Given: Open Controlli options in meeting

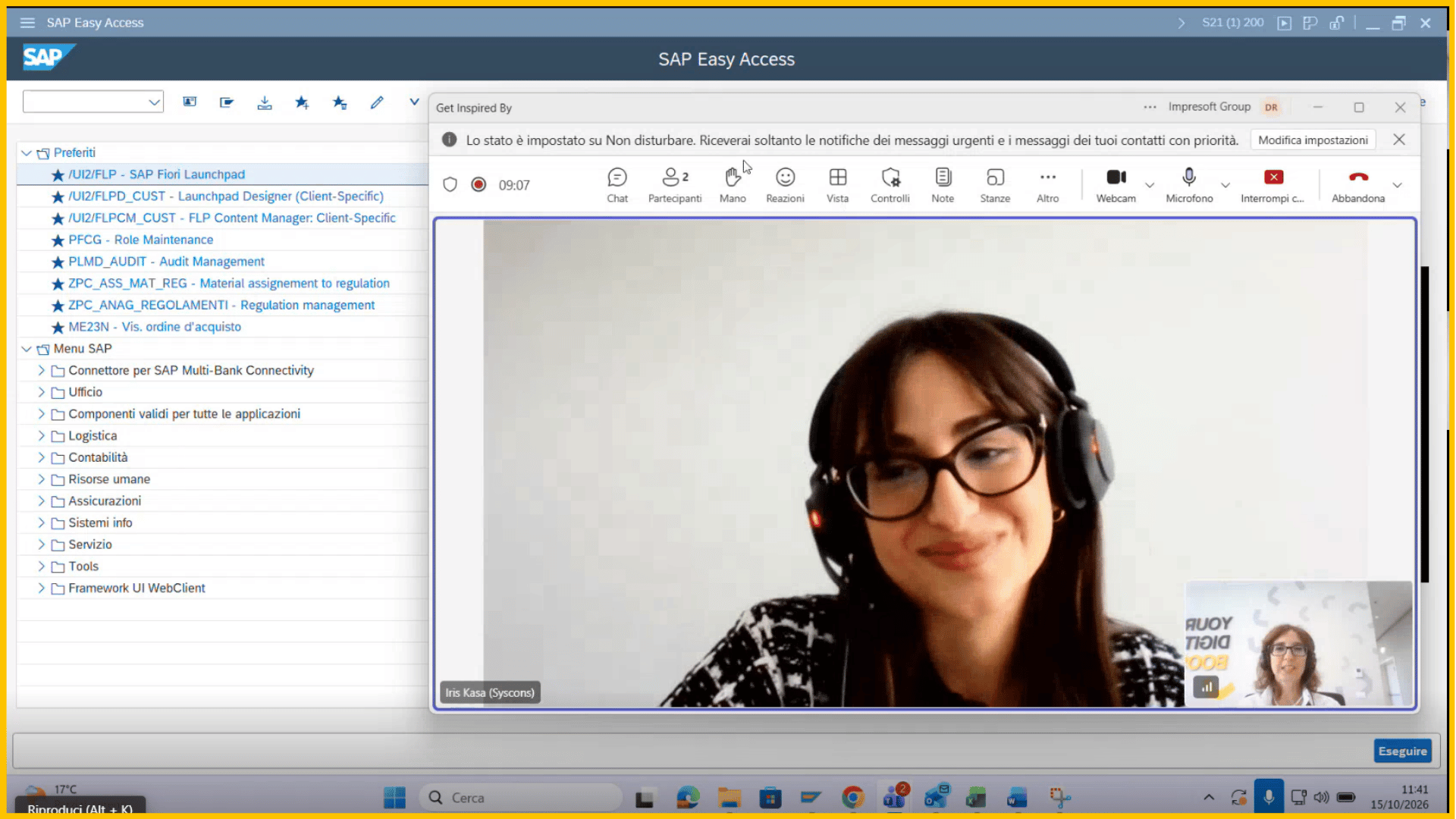Looking at the screenshot, I should (x=890, y=185).
